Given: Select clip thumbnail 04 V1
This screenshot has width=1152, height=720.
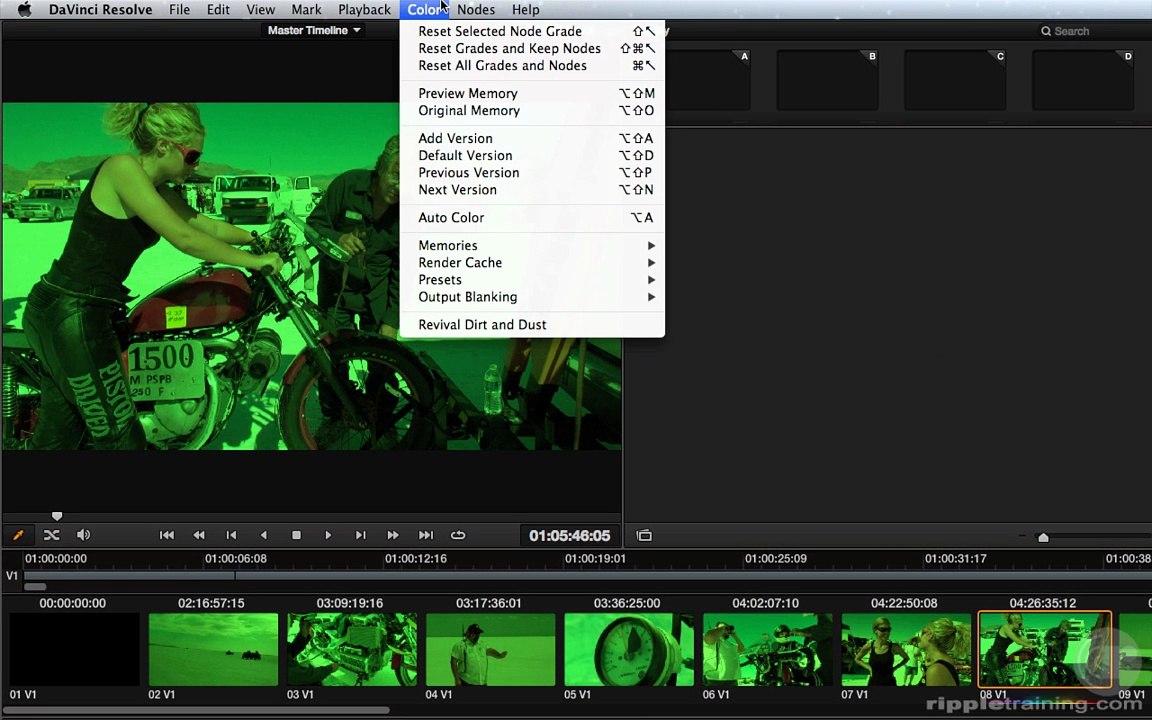Looking at the screenshot, I should [x=490, y=649].
